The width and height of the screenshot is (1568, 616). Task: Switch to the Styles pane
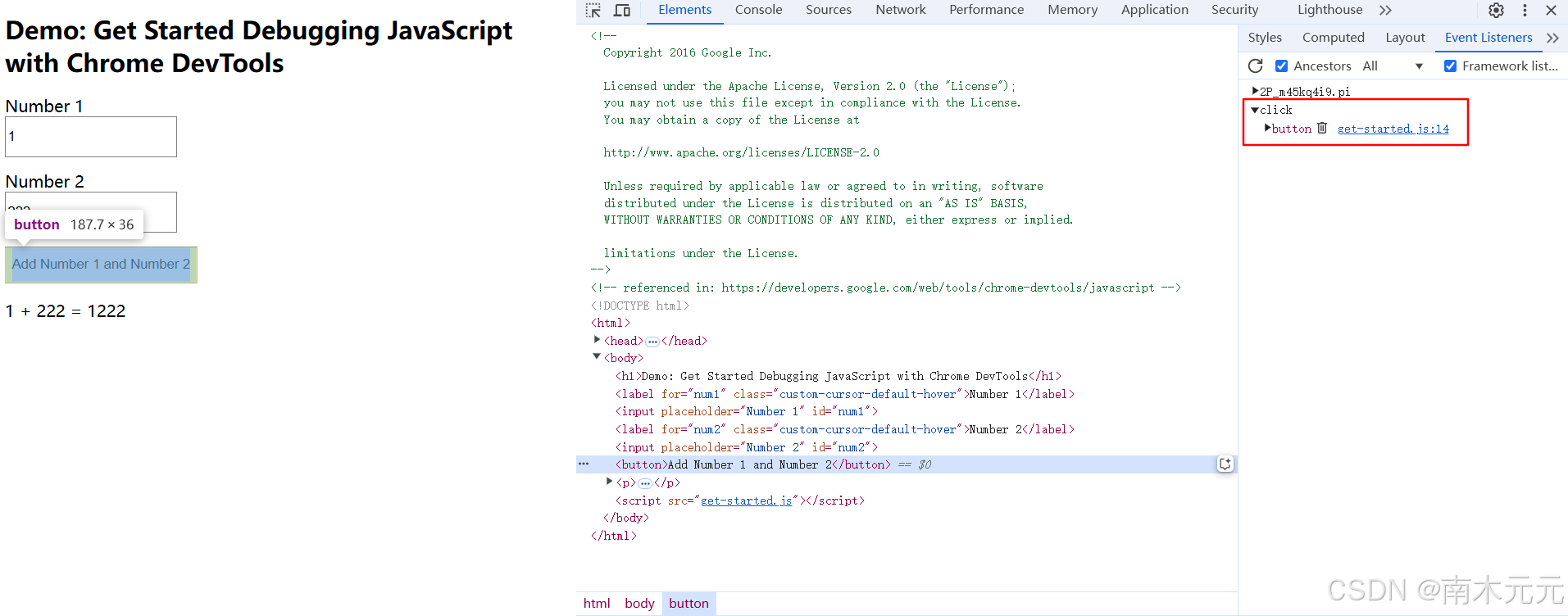coord(1265,38)
